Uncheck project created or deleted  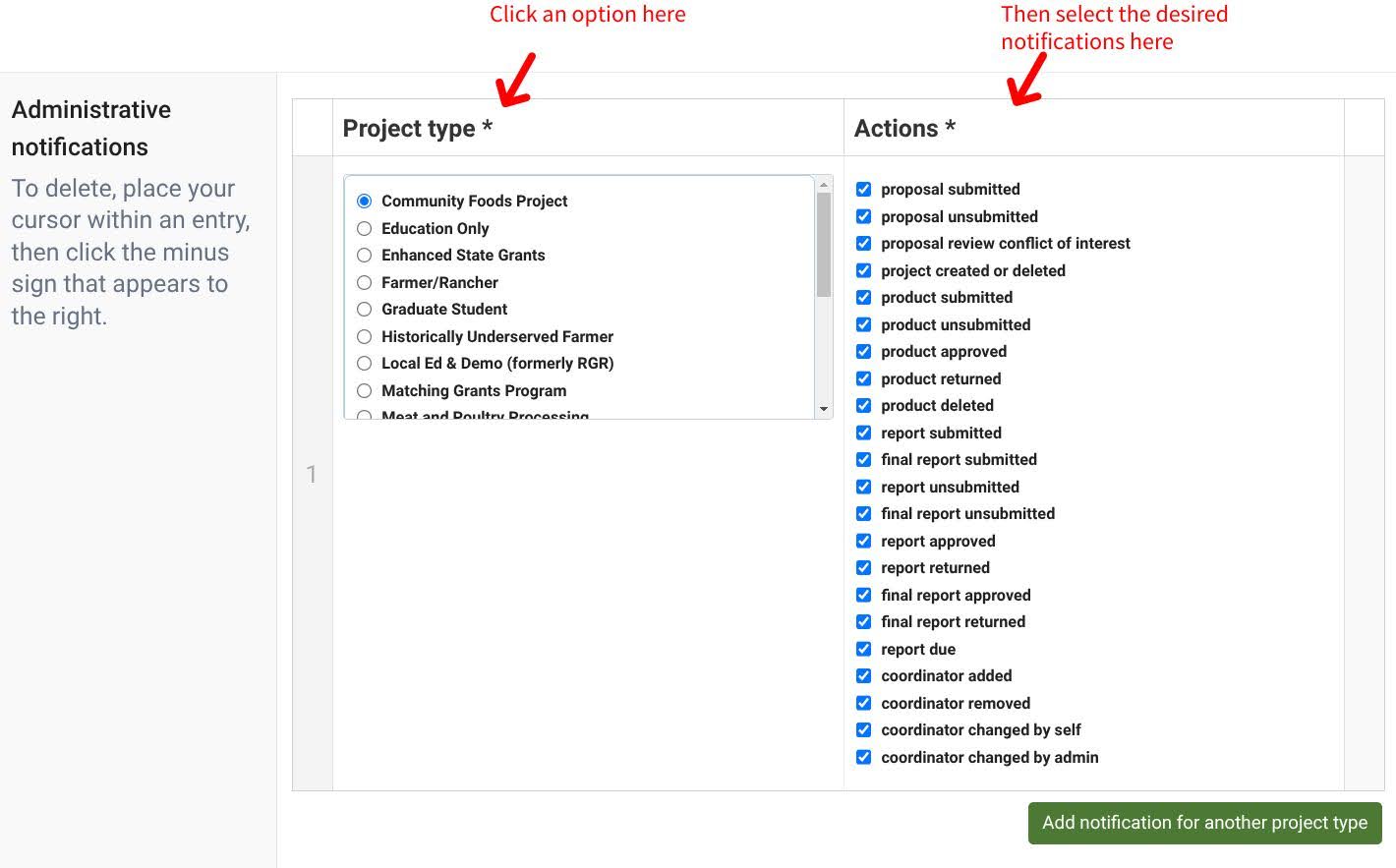click(863, 270)
